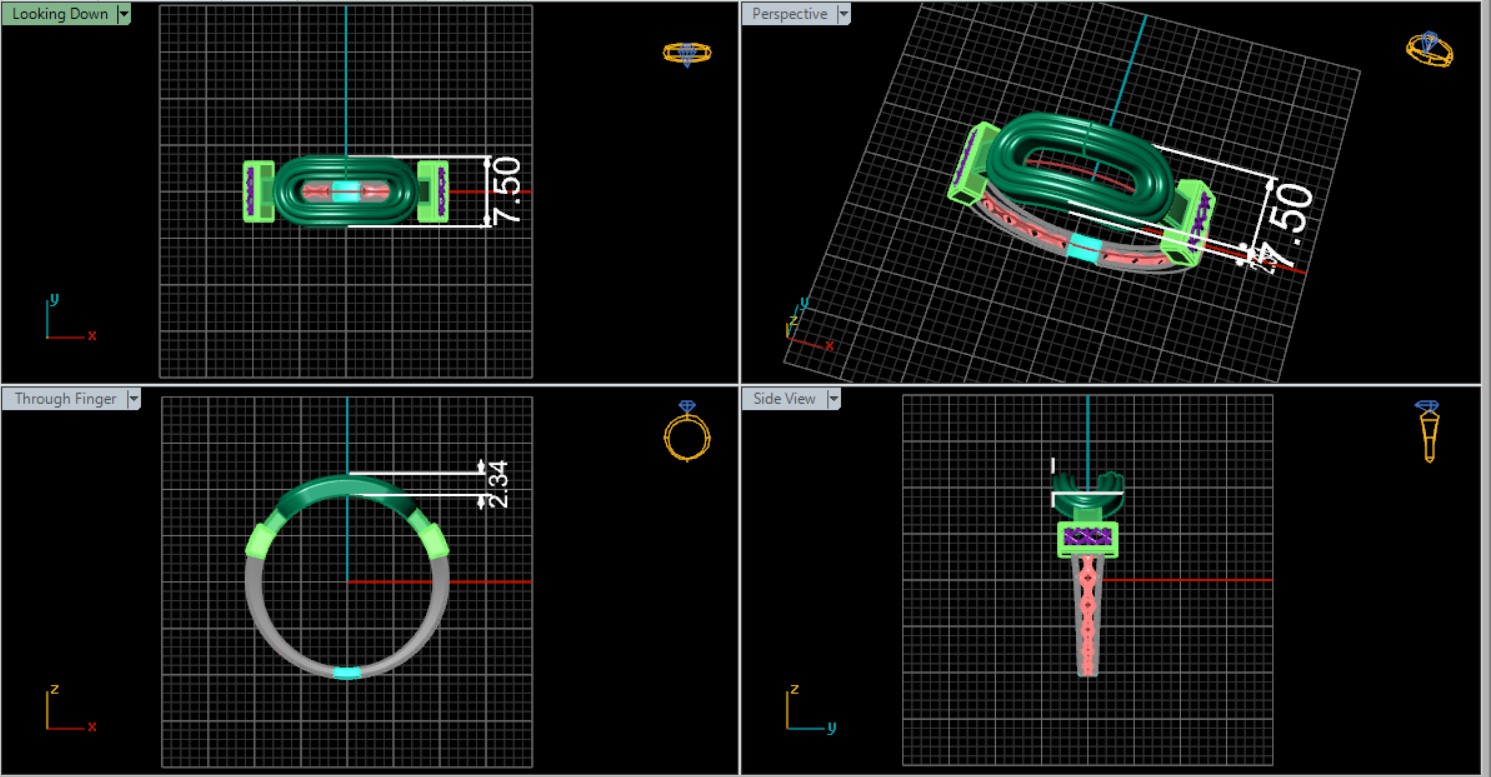
Task: Open the Looking Down viewport dropdown arrow
Action: pyautogui.click(x=123, y=14)
